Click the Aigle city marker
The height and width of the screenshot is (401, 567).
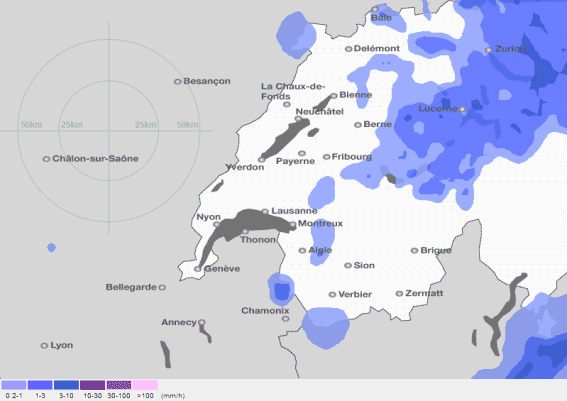tap(302, 251)
